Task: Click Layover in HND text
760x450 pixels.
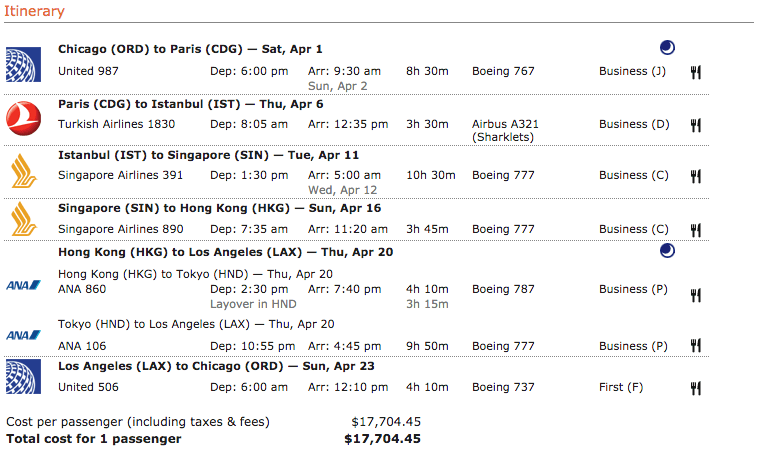Action: pos(253,304)
